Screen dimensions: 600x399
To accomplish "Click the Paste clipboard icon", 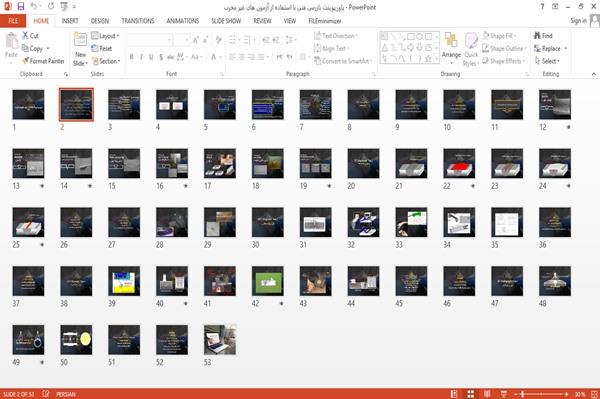I will (11, 42).
